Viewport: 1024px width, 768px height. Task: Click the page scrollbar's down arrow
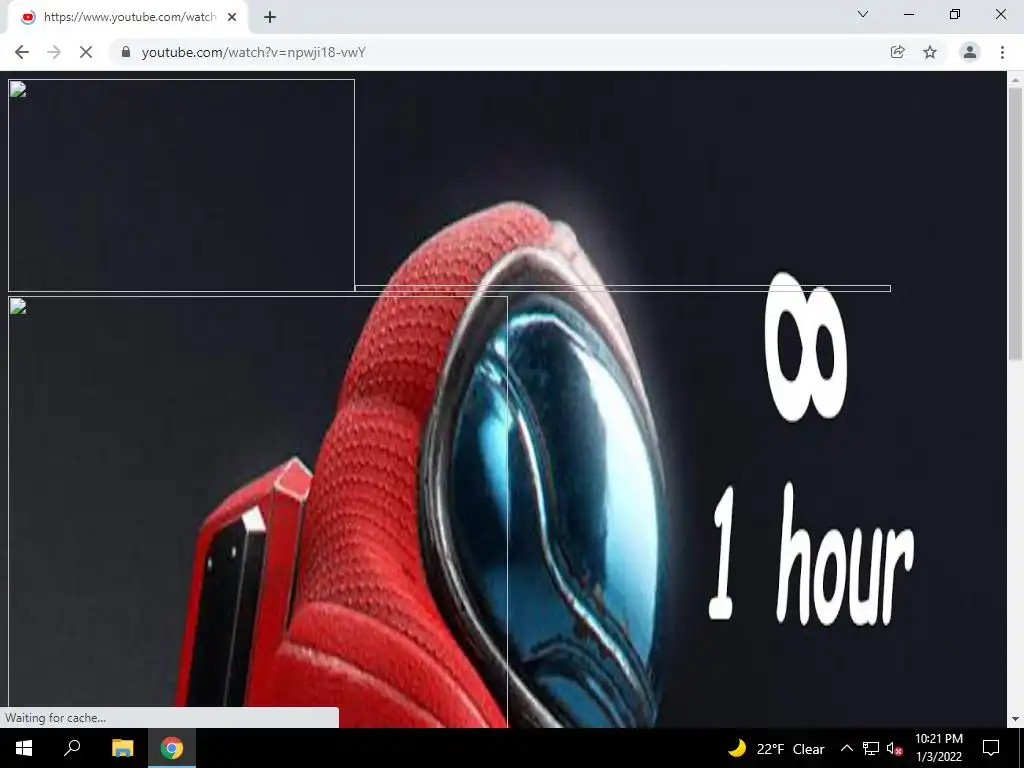coord(1015,719)
